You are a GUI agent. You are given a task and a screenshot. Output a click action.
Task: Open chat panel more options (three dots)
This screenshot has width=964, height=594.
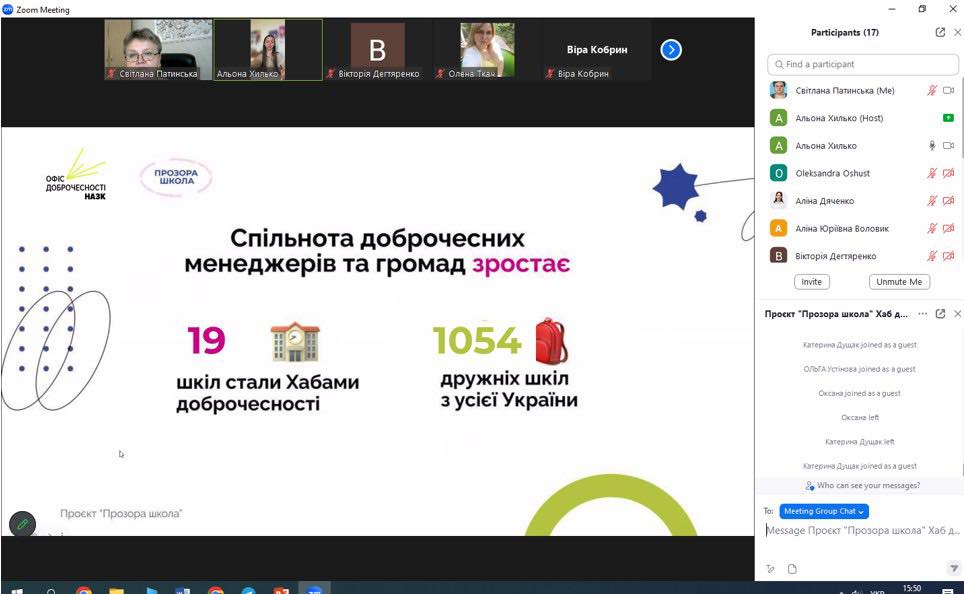pyautogui.click(x=922, y=314)
